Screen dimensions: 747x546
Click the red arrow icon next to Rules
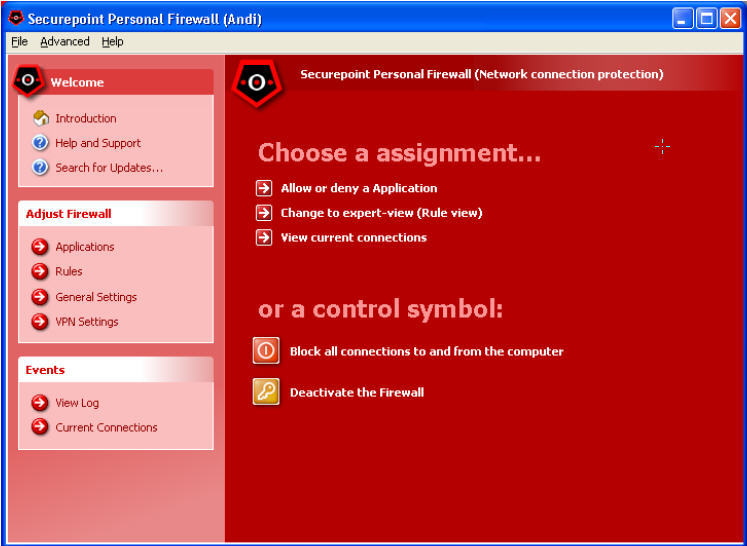click(x=40, y=271)
